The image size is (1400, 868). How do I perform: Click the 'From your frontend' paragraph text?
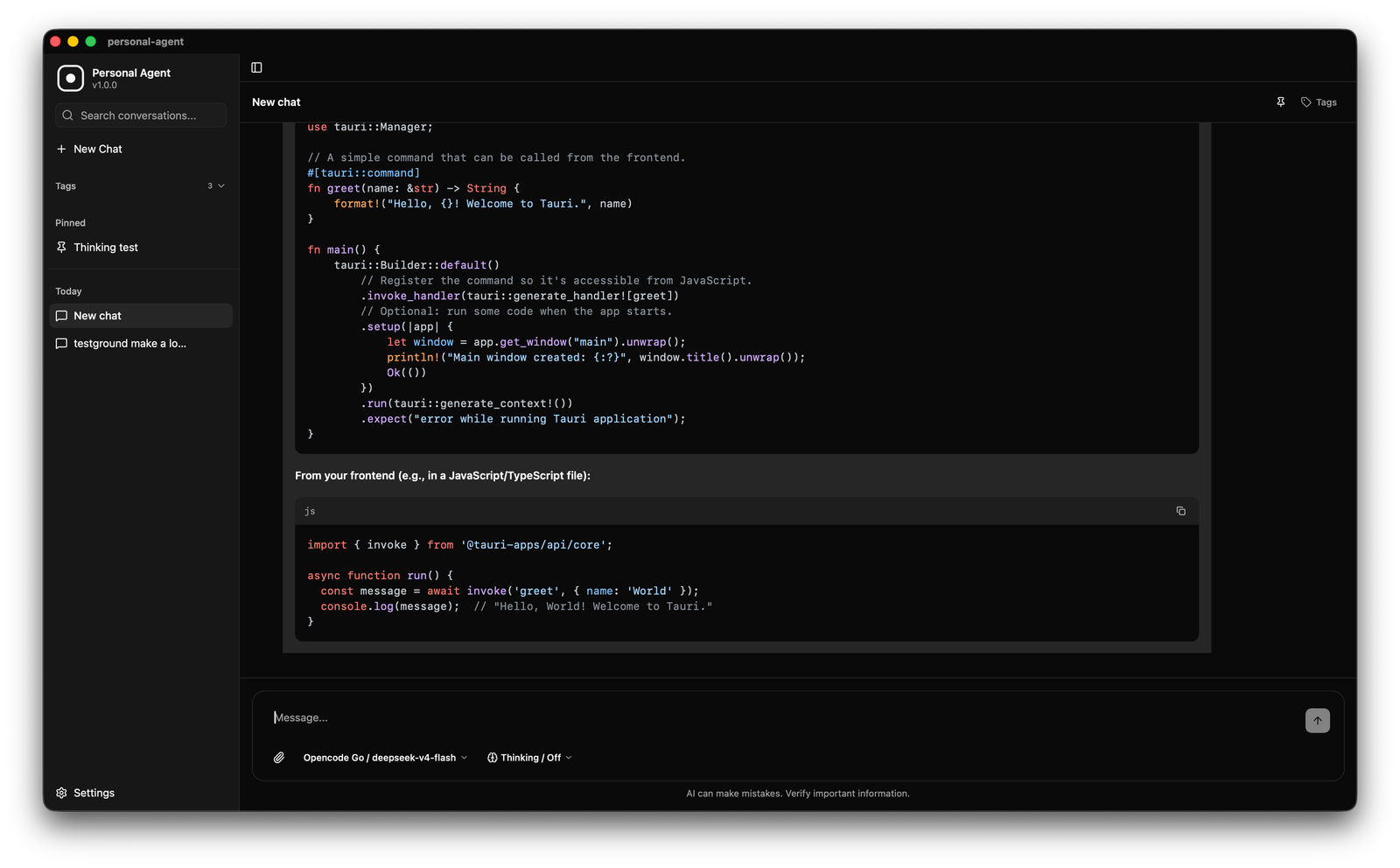[443, 476]
